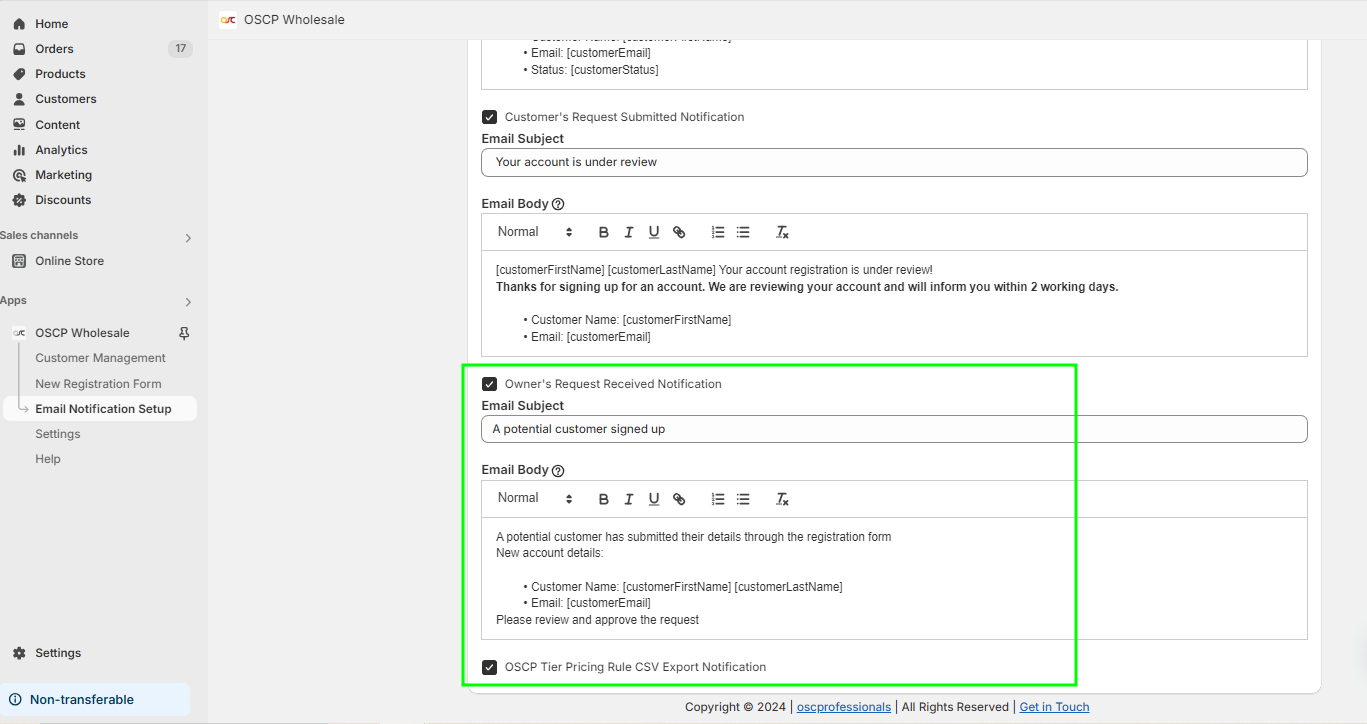The height and width of the screenshot is (724, 1367).
Task: Toggle bold formatting in the Email Body editor
Action: coord(603,498)
